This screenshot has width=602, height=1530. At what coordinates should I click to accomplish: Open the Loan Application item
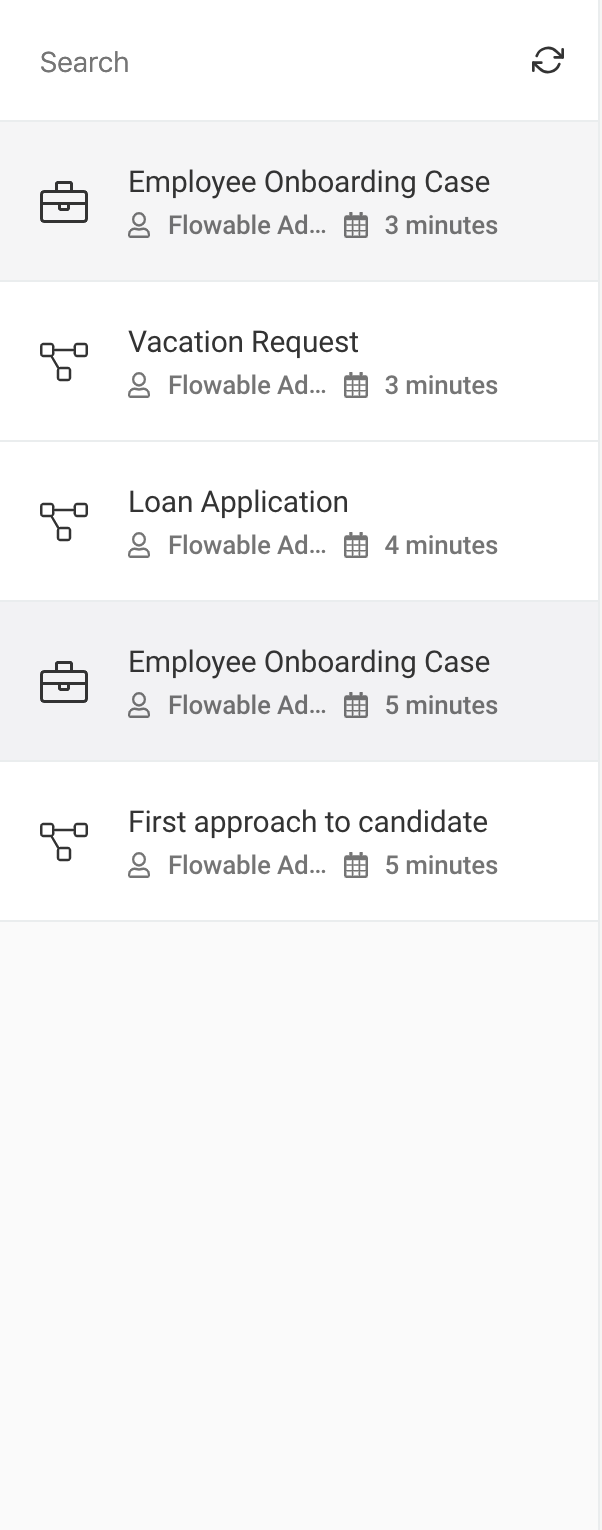(238, 501)
